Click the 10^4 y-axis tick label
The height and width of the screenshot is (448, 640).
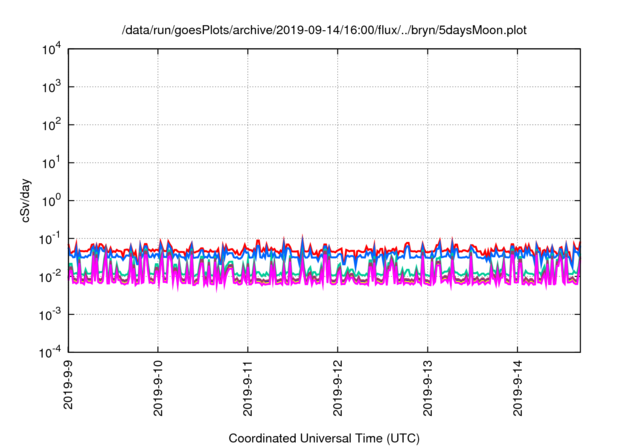click(x=50, y=49)
